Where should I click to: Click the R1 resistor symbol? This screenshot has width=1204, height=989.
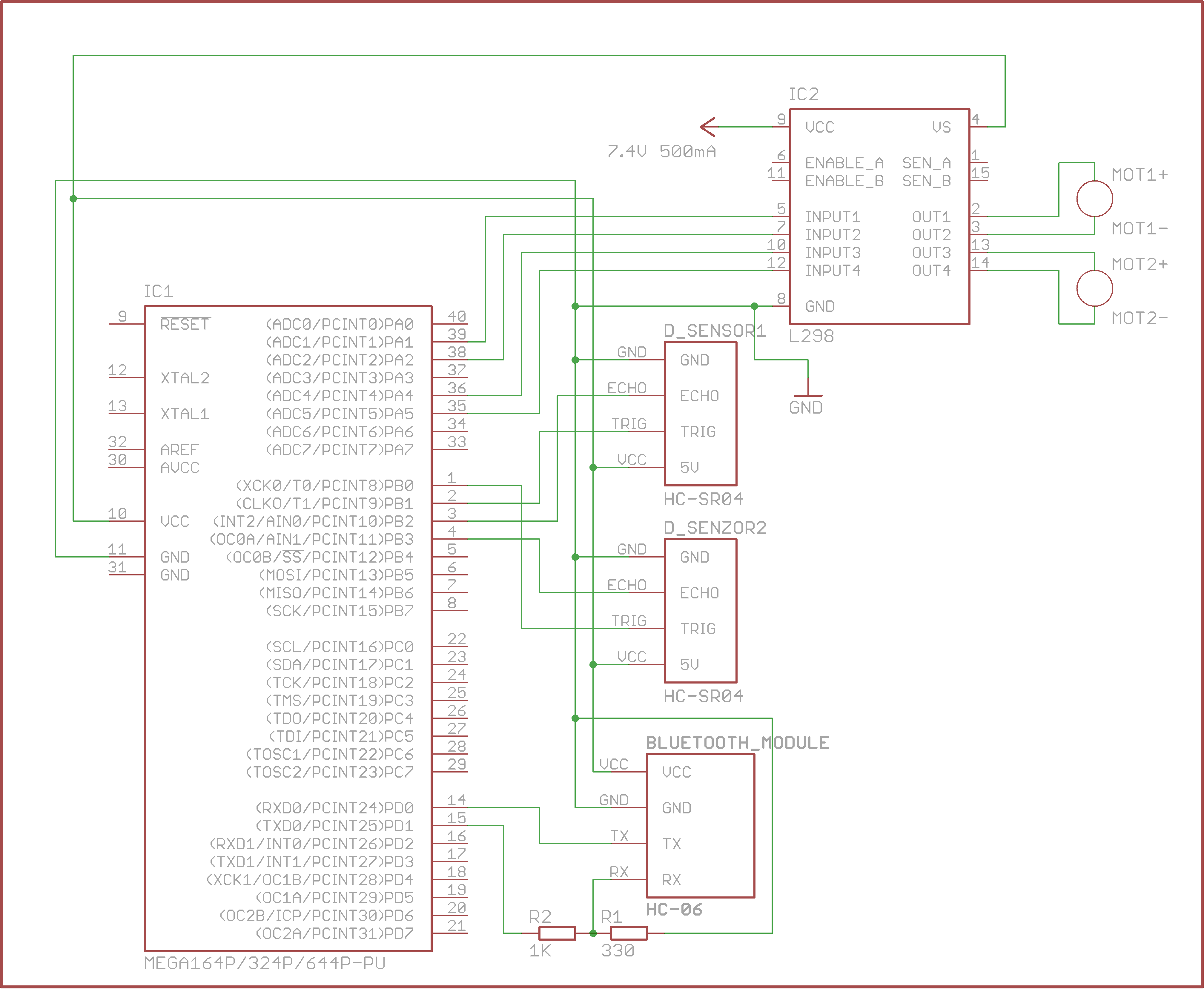tap(628, 933)
